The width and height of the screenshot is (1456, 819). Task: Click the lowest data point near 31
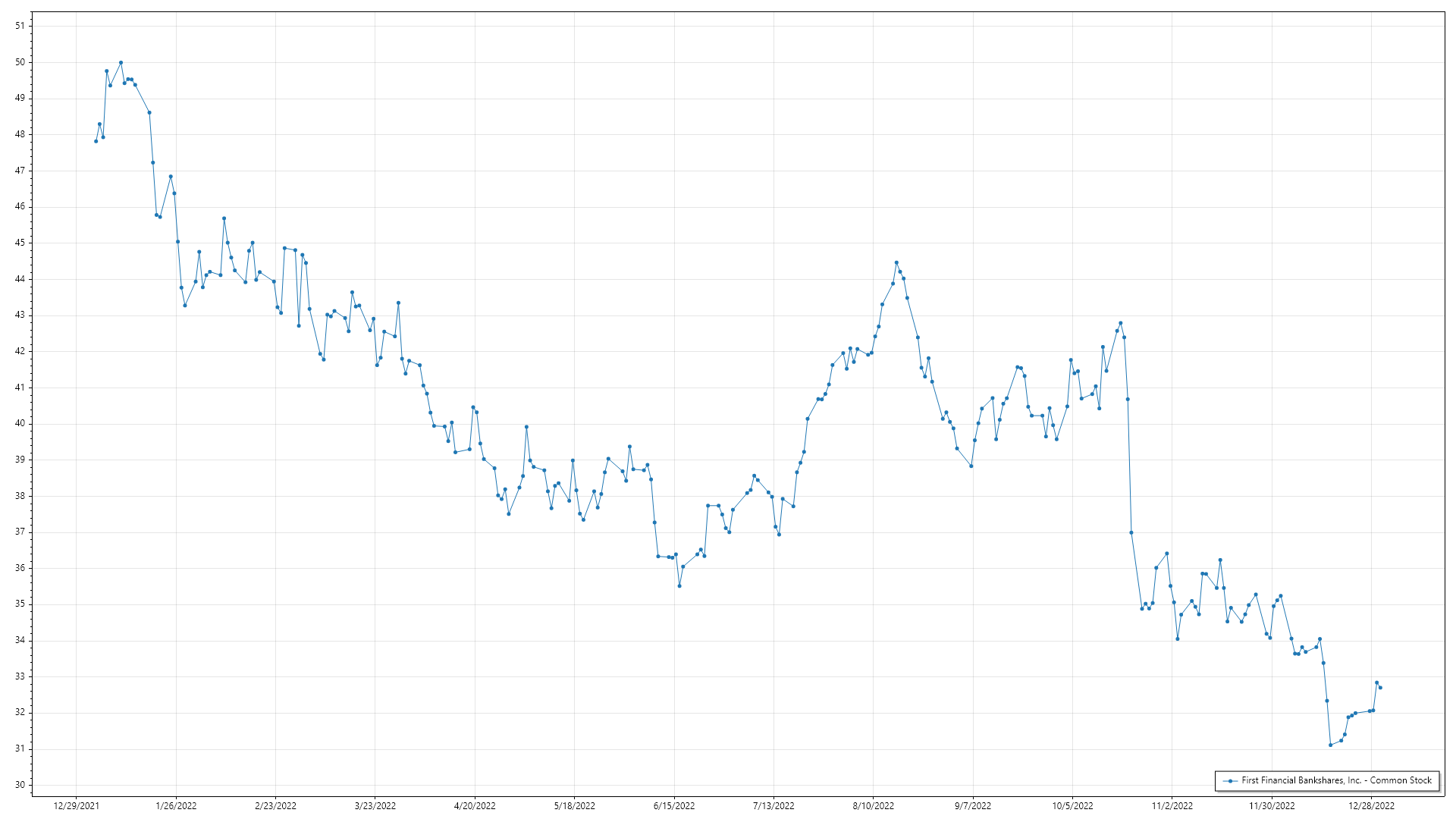1330,745
